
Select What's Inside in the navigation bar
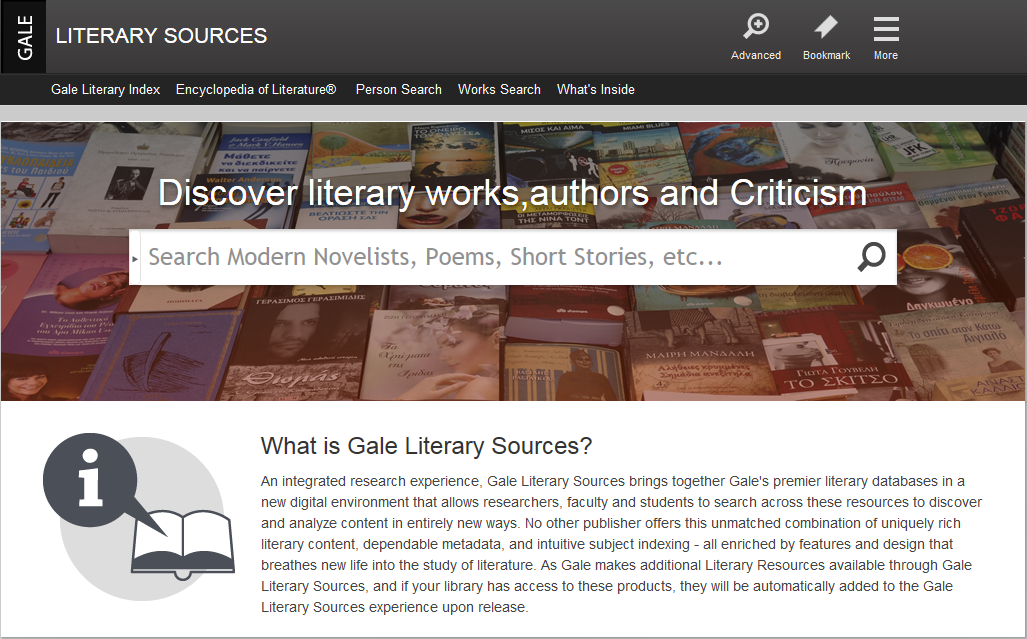(x=595, y=90)
